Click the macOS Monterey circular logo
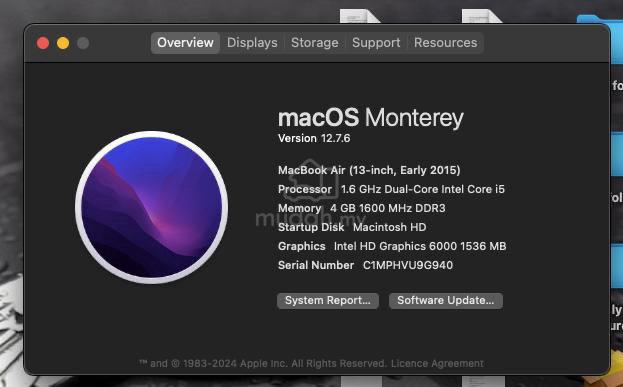Screen dimensions: 623x387 coord(151,207)
